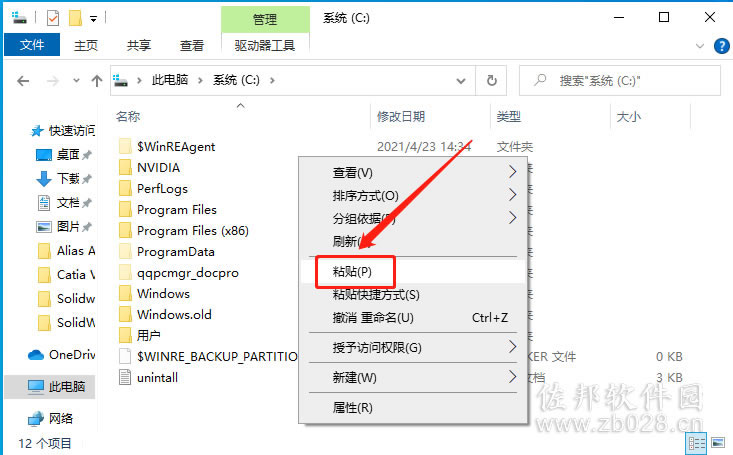The width and height of the screenshot is (733, 455).
Task: Select 快速访问 in navigation pane
Action: point(63,130)
